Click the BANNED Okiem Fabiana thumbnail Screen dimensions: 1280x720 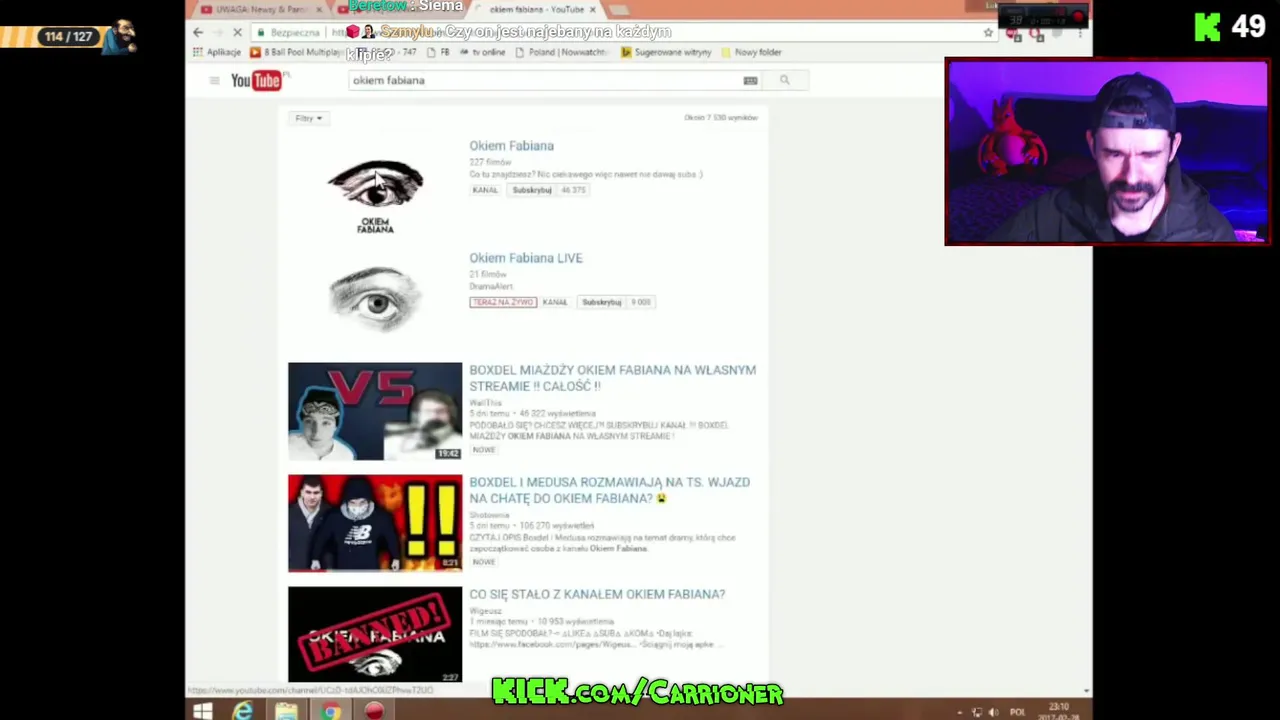(x=375, y=635)
